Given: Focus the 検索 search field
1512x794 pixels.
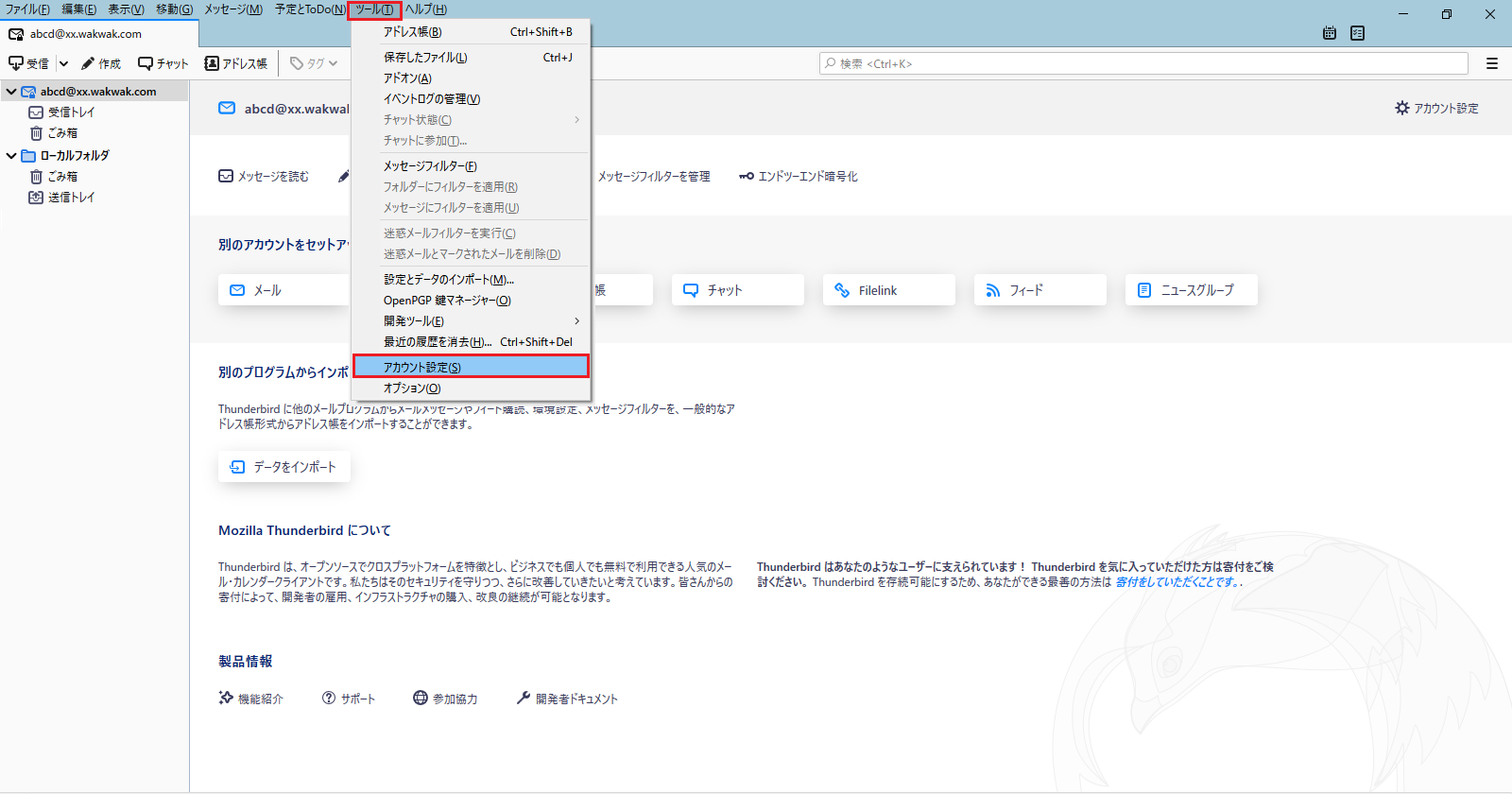Looking at the screenshot, I should [x=1143, y=63].
